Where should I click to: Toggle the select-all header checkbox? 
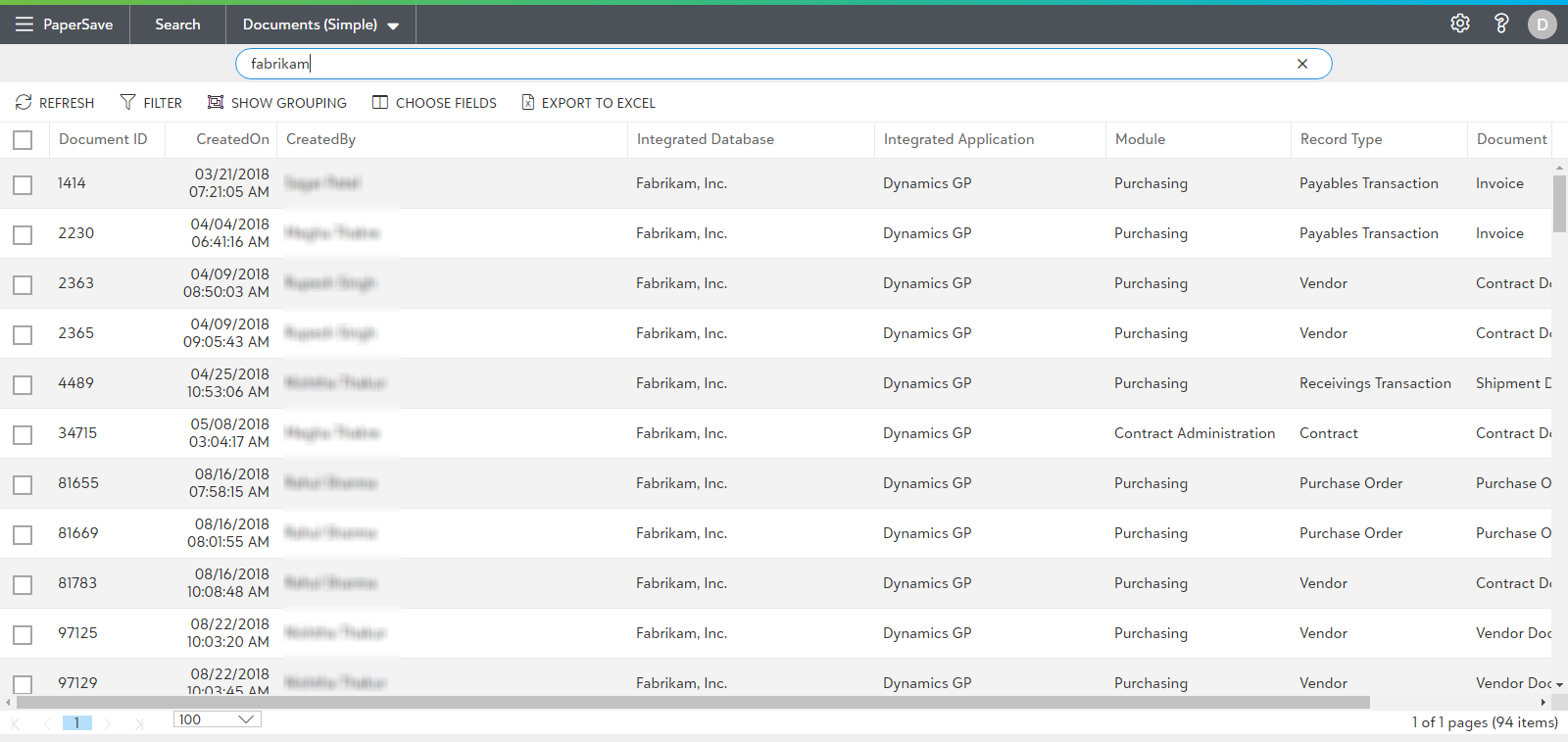pyautogui.click(x=23, y=140)
